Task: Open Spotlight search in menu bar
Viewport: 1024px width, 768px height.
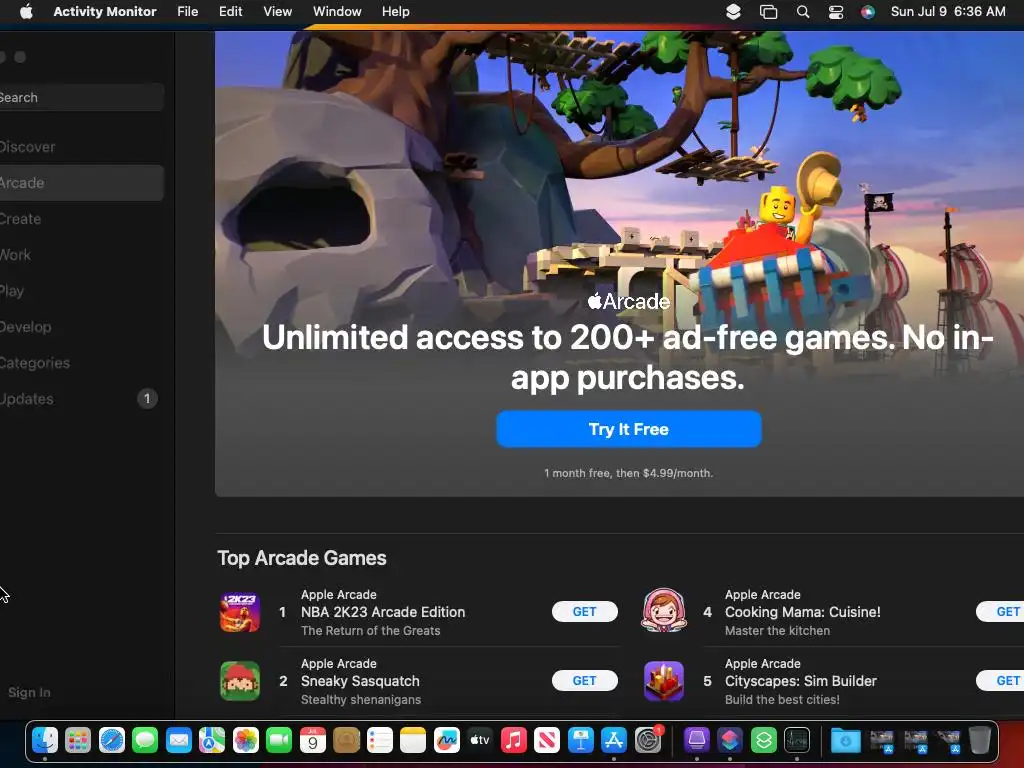Action: click(x=803, y=11)
